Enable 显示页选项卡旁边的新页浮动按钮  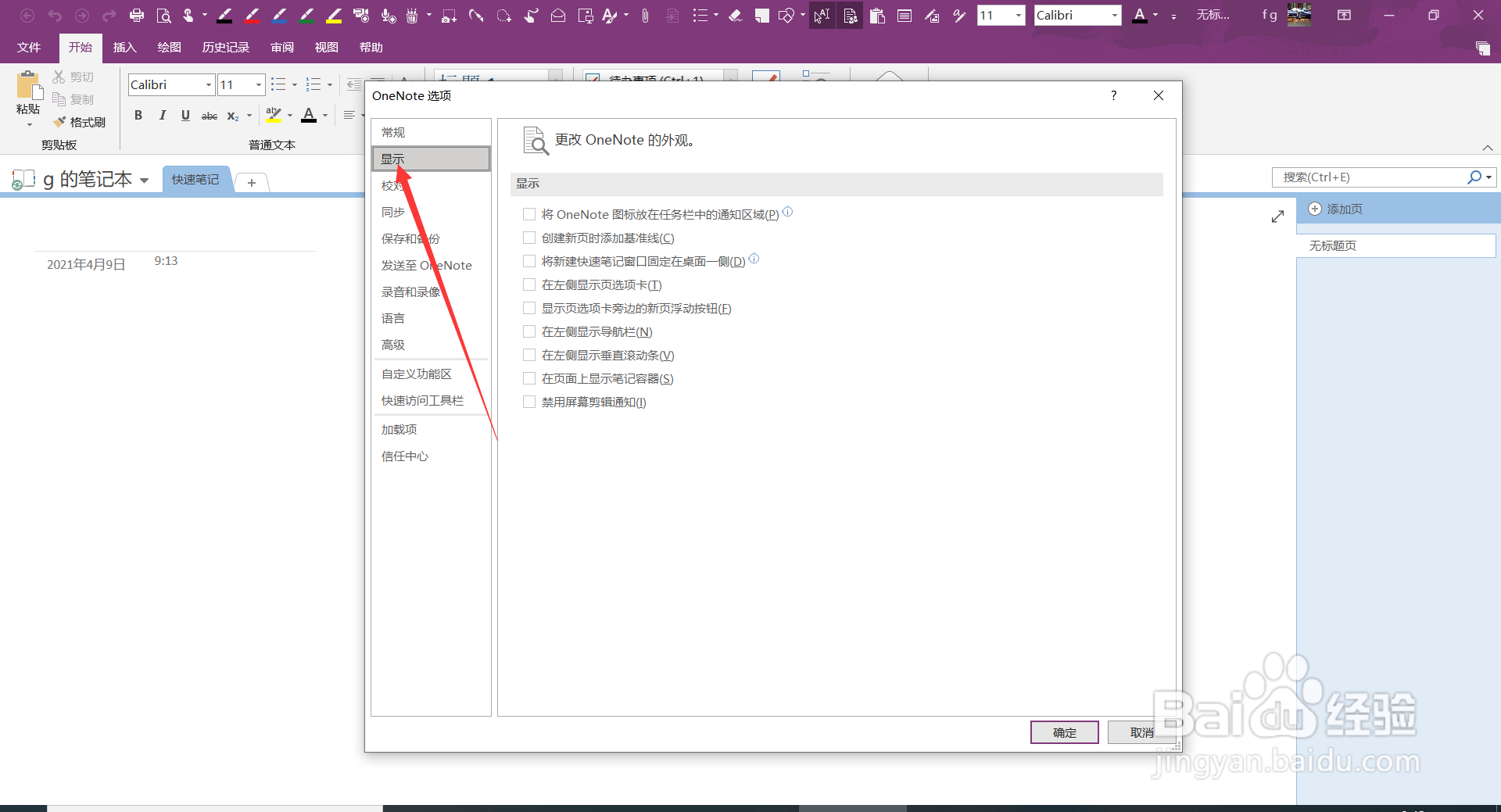529,308
